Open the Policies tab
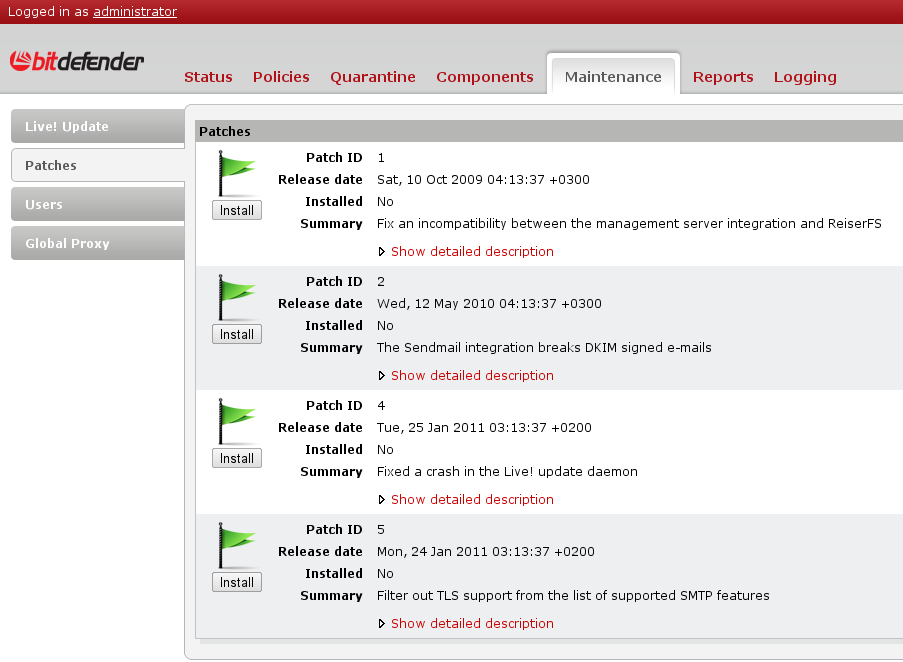Viewport: 903px width, 662px height. [x=281, y=77]
